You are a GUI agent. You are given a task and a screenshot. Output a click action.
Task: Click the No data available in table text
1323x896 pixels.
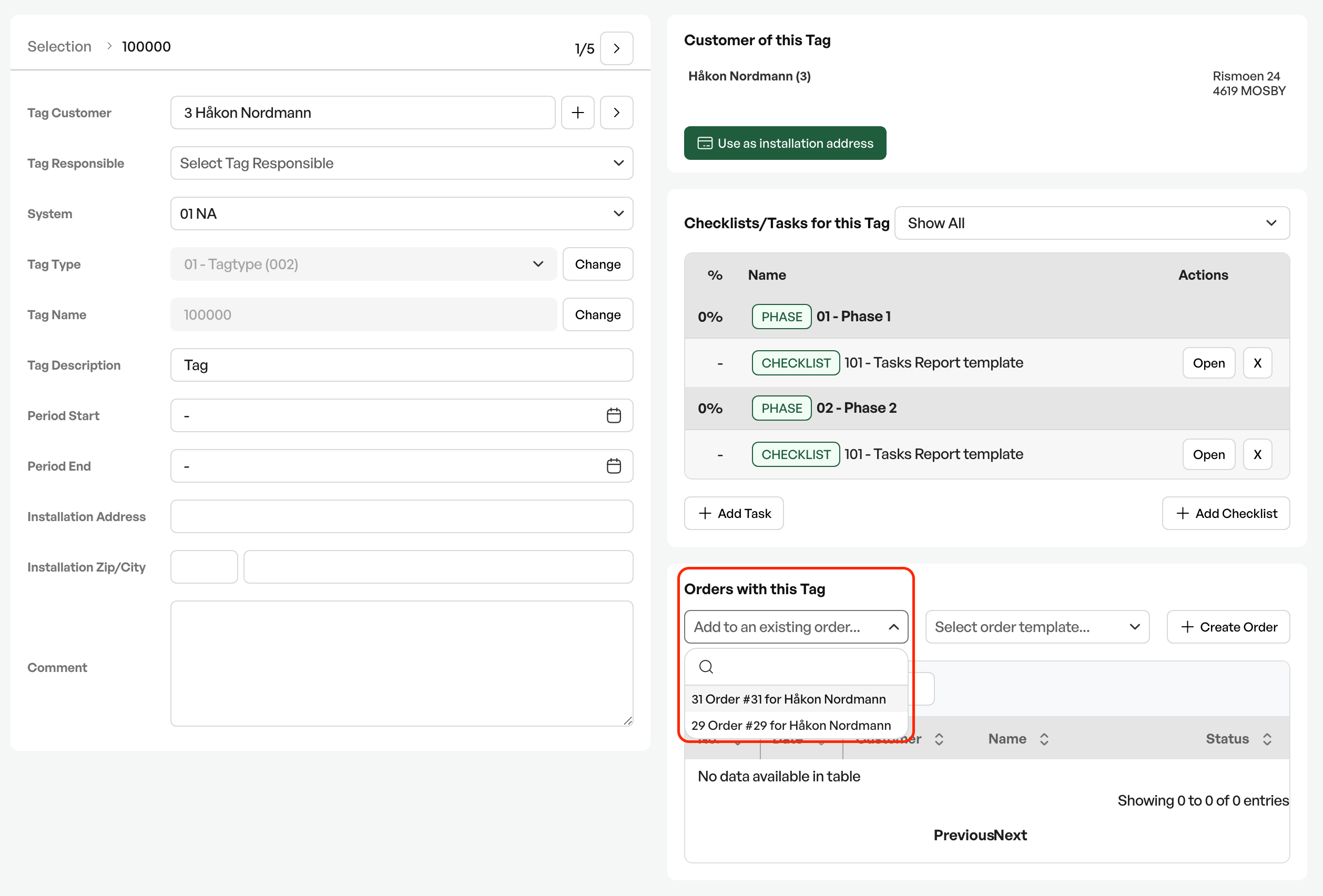pyautogui.click(x=779, y=777)
